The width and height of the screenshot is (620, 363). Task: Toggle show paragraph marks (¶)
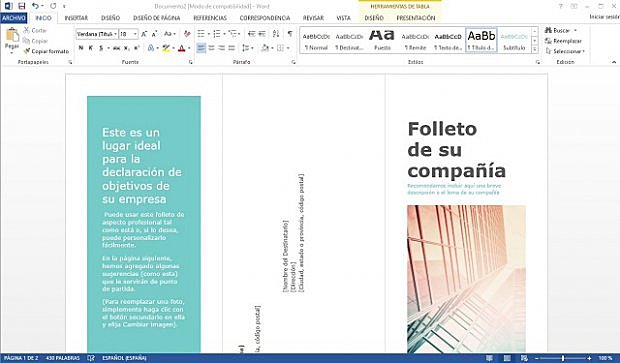click(290, 34)
